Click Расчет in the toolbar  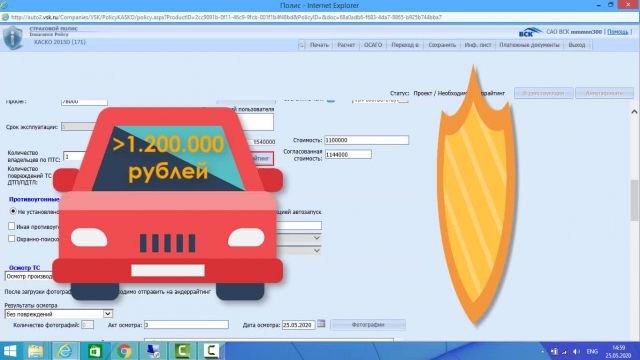(346, 45)
